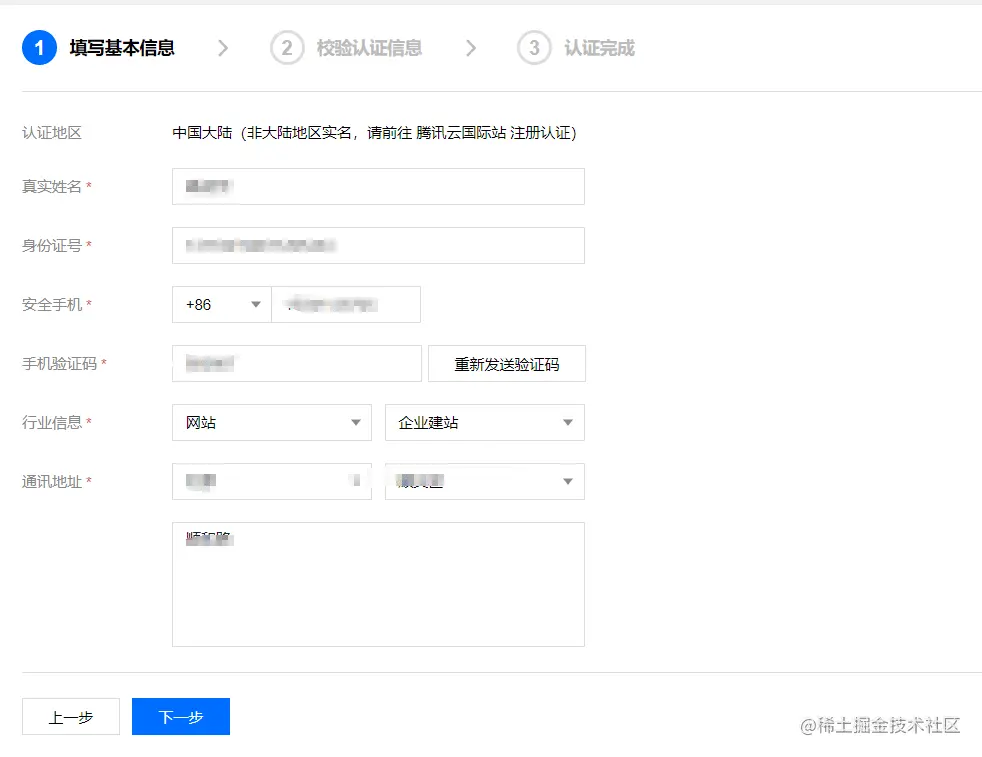Click the 通讯地址 label

click(52, 481)
